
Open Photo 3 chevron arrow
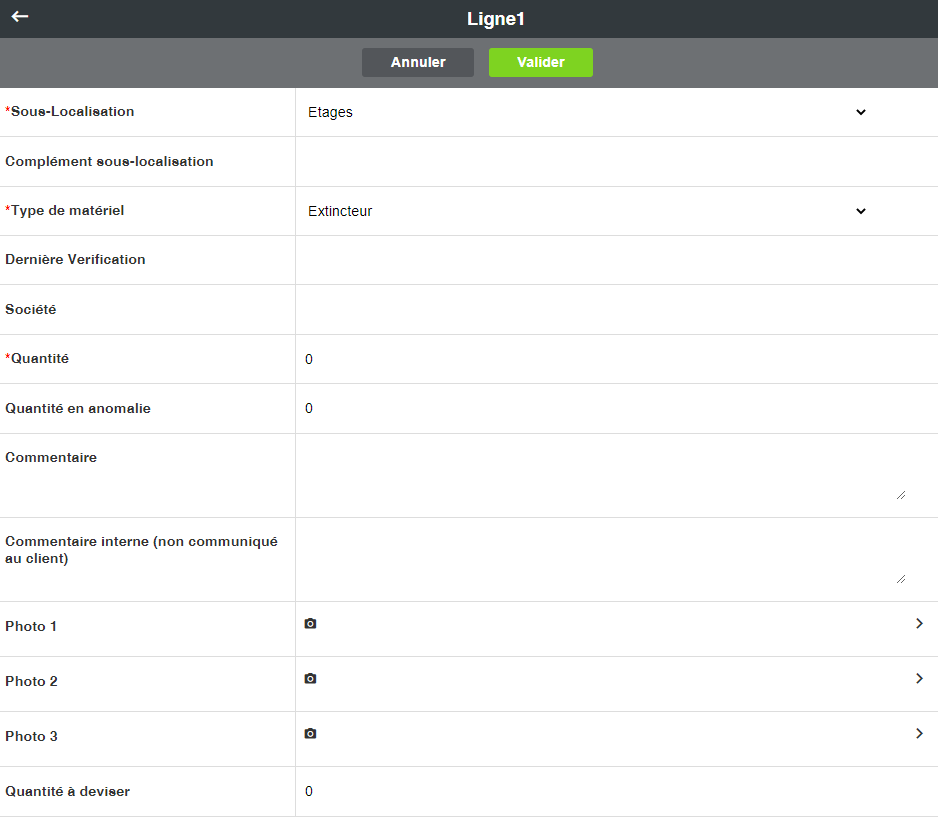pyautogui.click(x=919, y=734)
